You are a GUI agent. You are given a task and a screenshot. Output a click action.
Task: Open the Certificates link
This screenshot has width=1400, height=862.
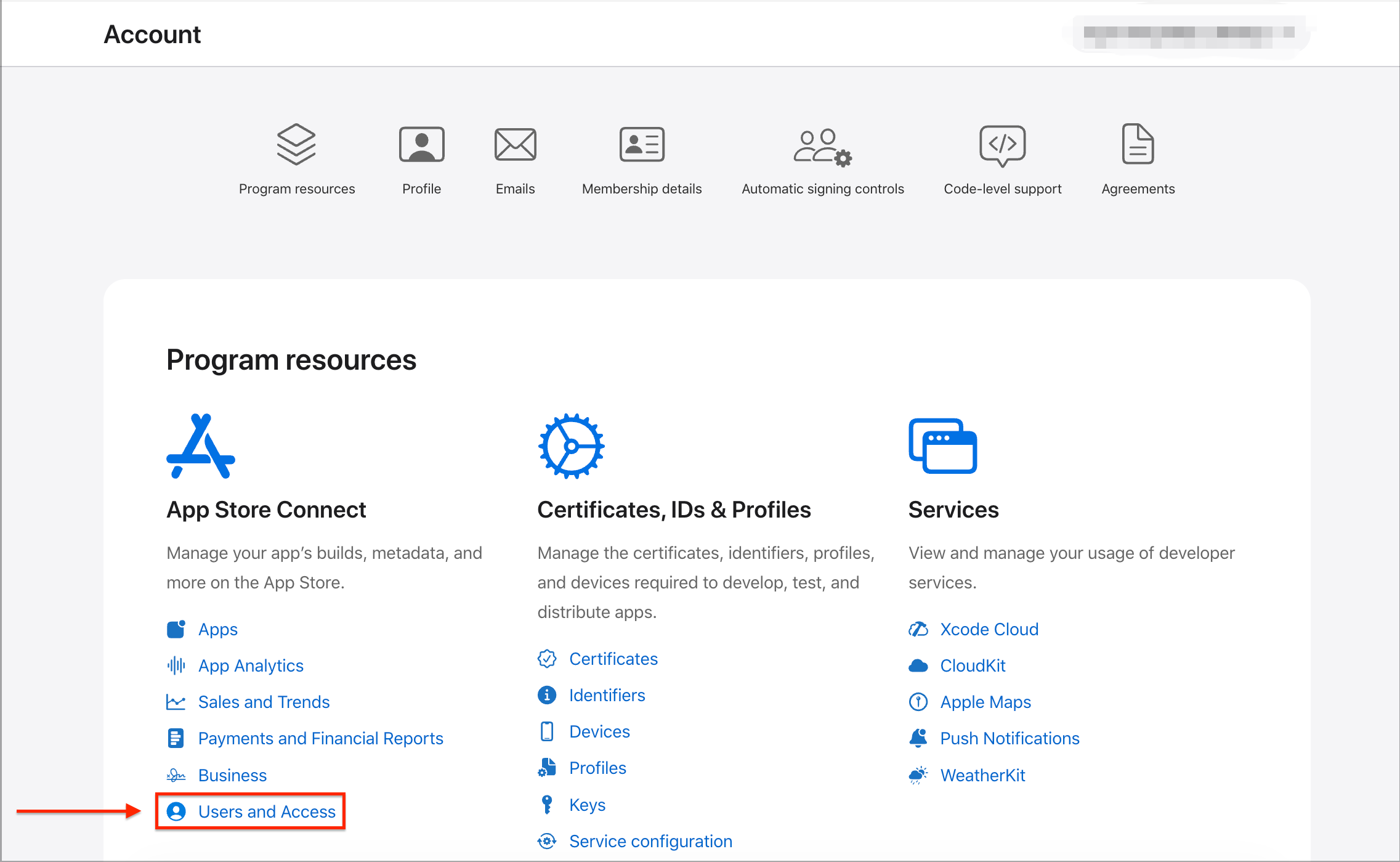click(x=613, y=659)
